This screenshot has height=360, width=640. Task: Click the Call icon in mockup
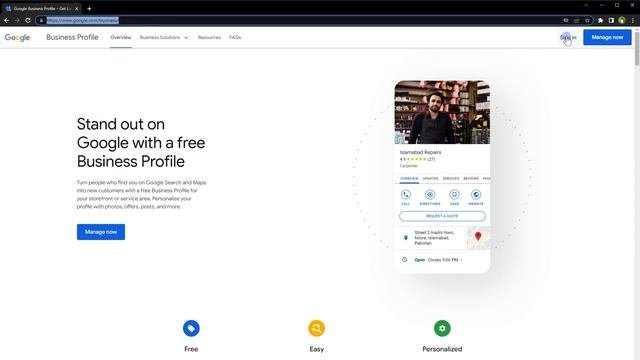point(405,195)
